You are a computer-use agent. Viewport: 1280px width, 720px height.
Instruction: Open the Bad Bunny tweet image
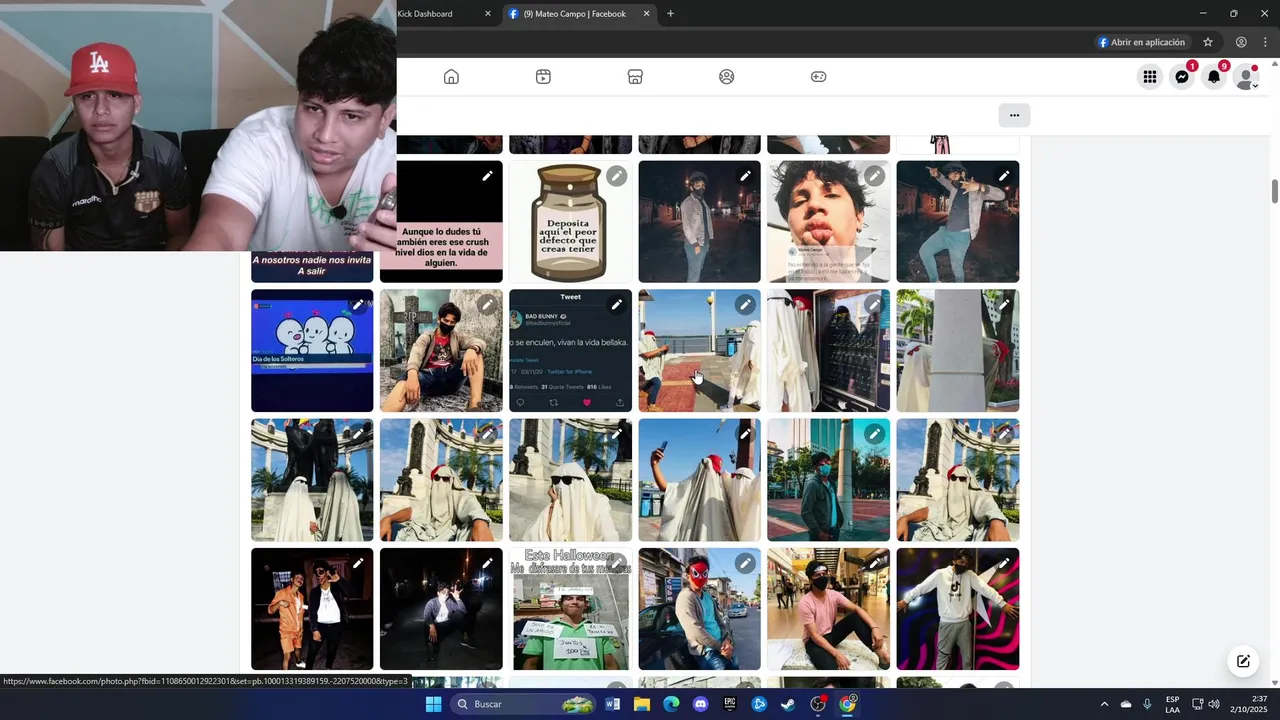(x=570, y=351)
